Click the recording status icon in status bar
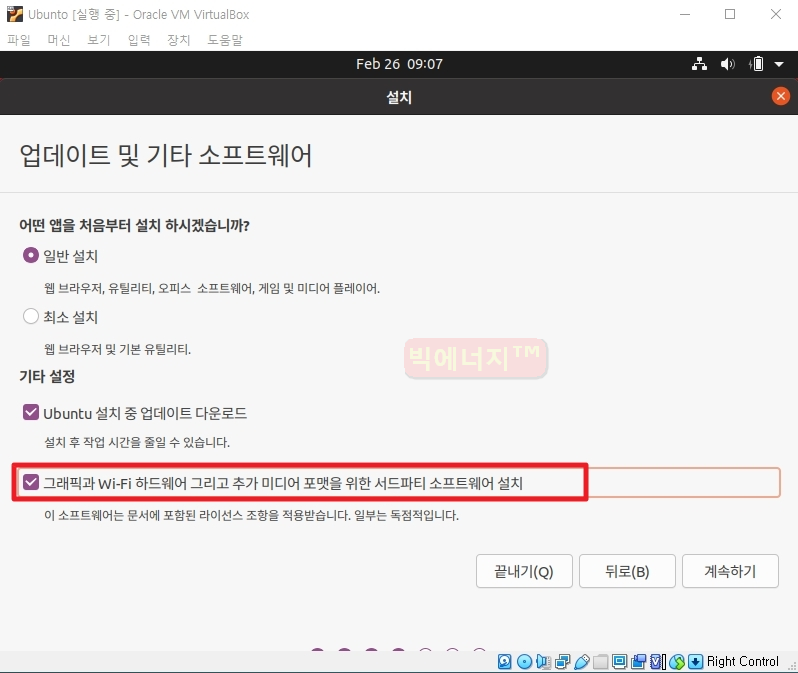This screenshot has height=673, width=798. (x=639, y=661)
